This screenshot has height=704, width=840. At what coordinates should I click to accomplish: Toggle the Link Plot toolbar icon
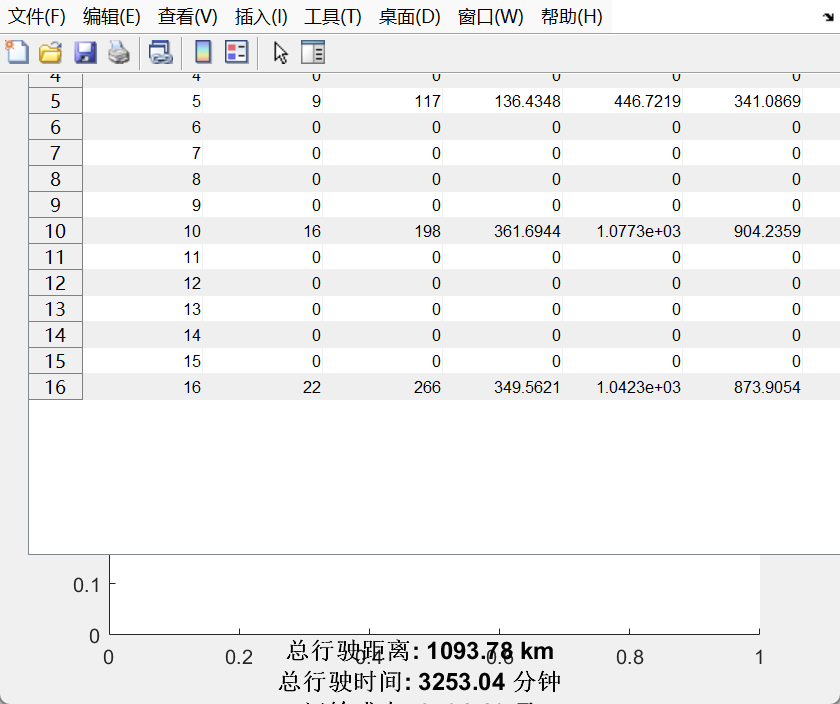[160, 53]
